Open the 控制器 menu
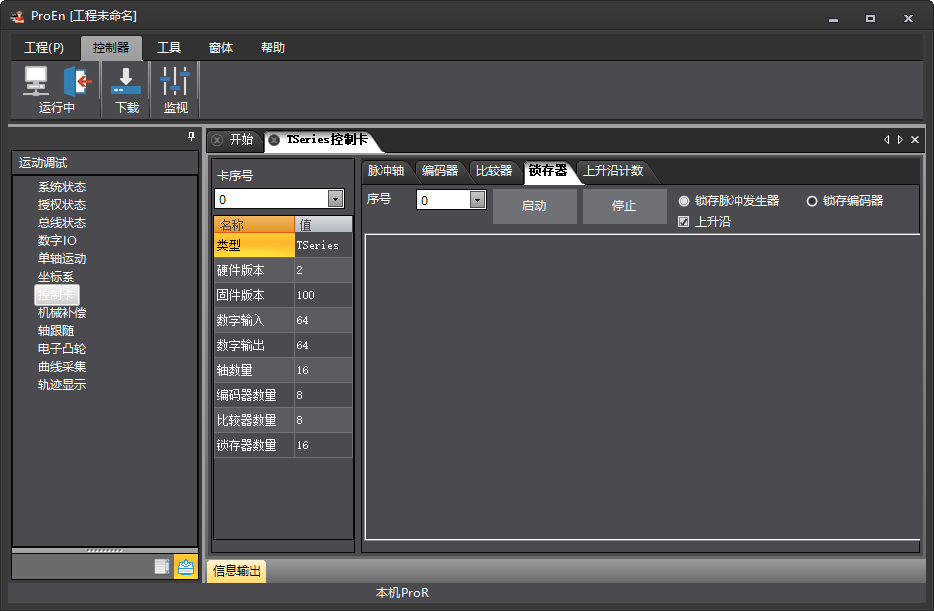This screenshot has height=611, width=934. (x=111, y=48)
